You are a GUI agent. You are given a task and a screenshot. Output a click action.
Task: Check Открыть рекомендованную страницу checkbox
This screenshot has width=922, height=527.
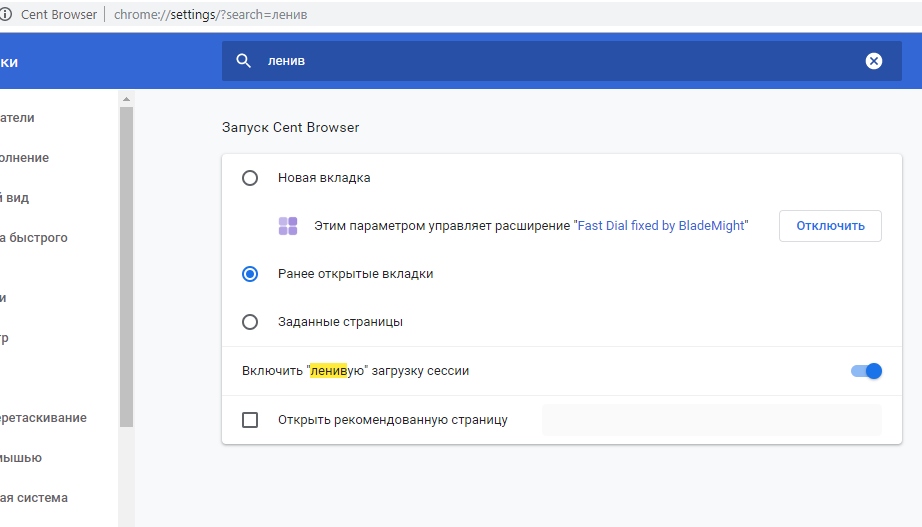point(250,420)
